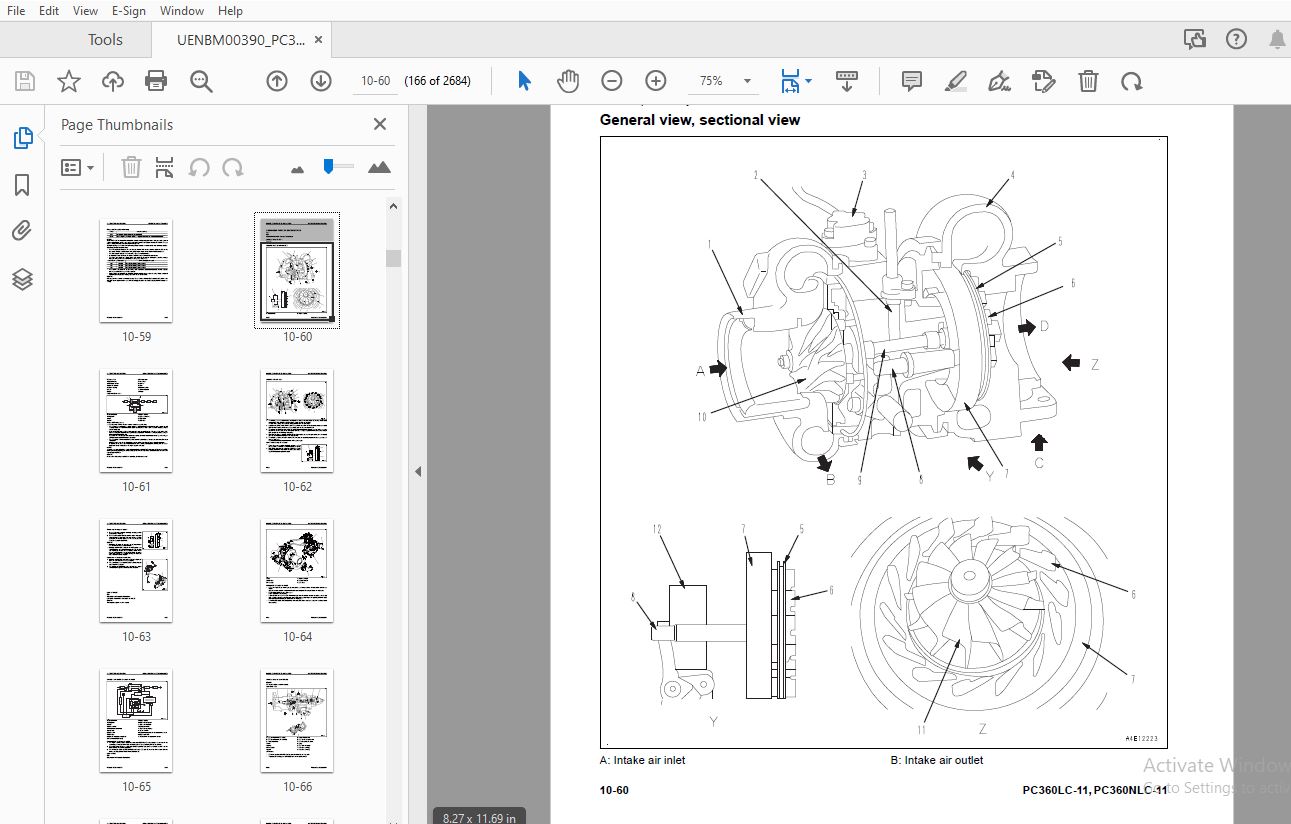Click the thumbnails panel scroll-up arrow
This screenshot has width=1291, height=824.
tap(393, 206)
